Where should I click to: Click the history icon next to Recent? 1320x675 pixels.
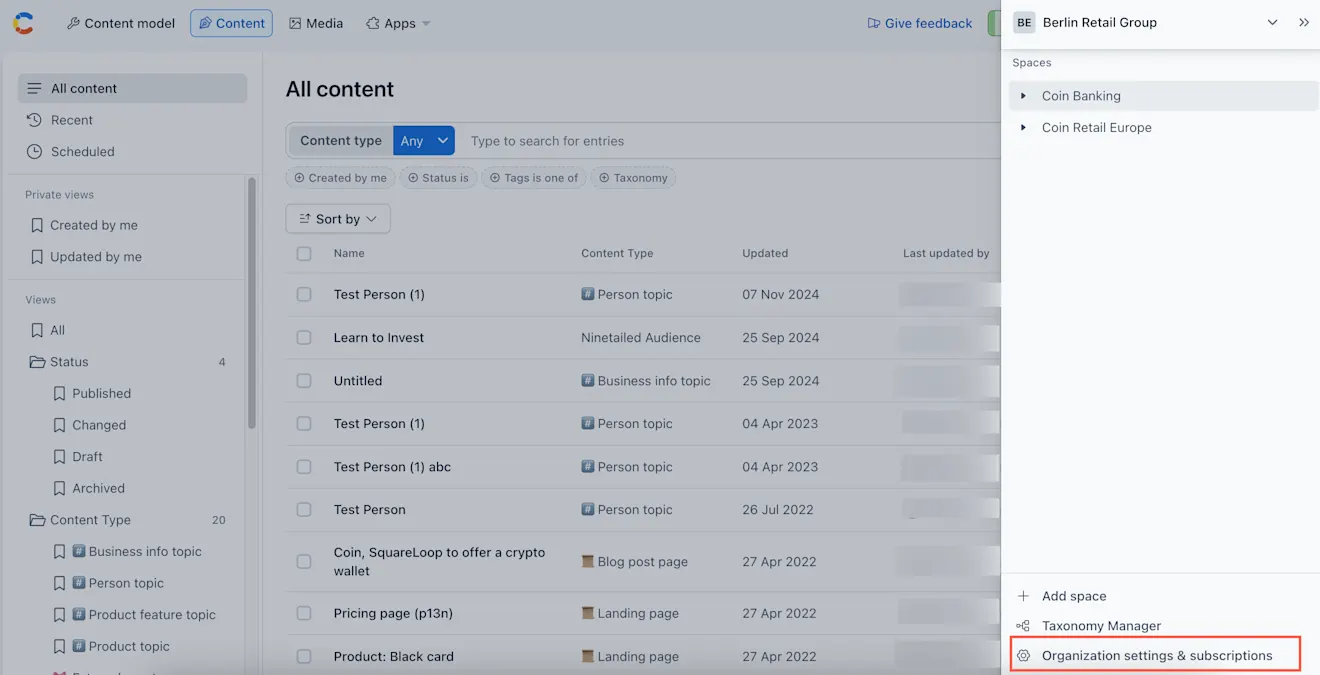coord(34,120)
